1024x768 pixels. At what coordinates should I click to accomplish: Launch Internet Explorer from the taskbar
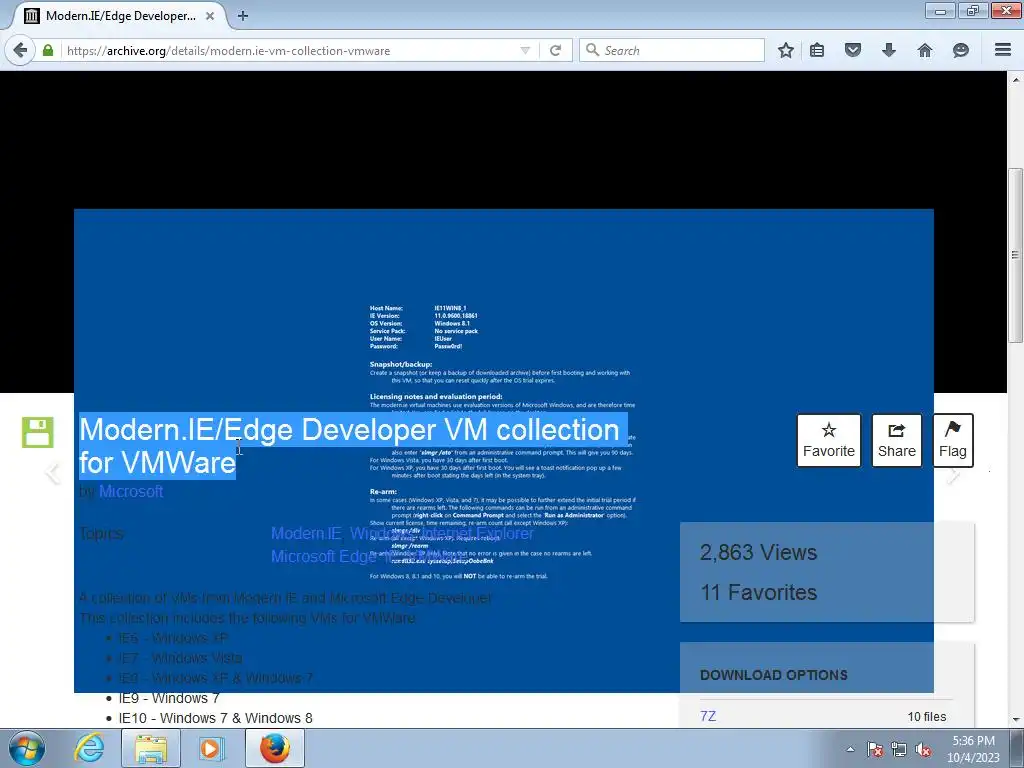pos(89,748)
